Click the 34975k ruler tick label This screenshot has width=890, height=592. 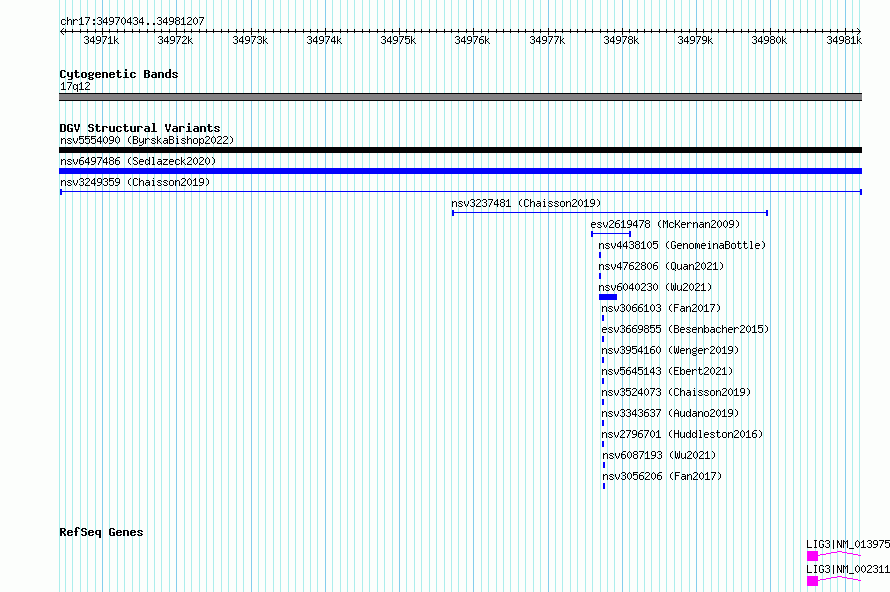(x=398, y=40)
